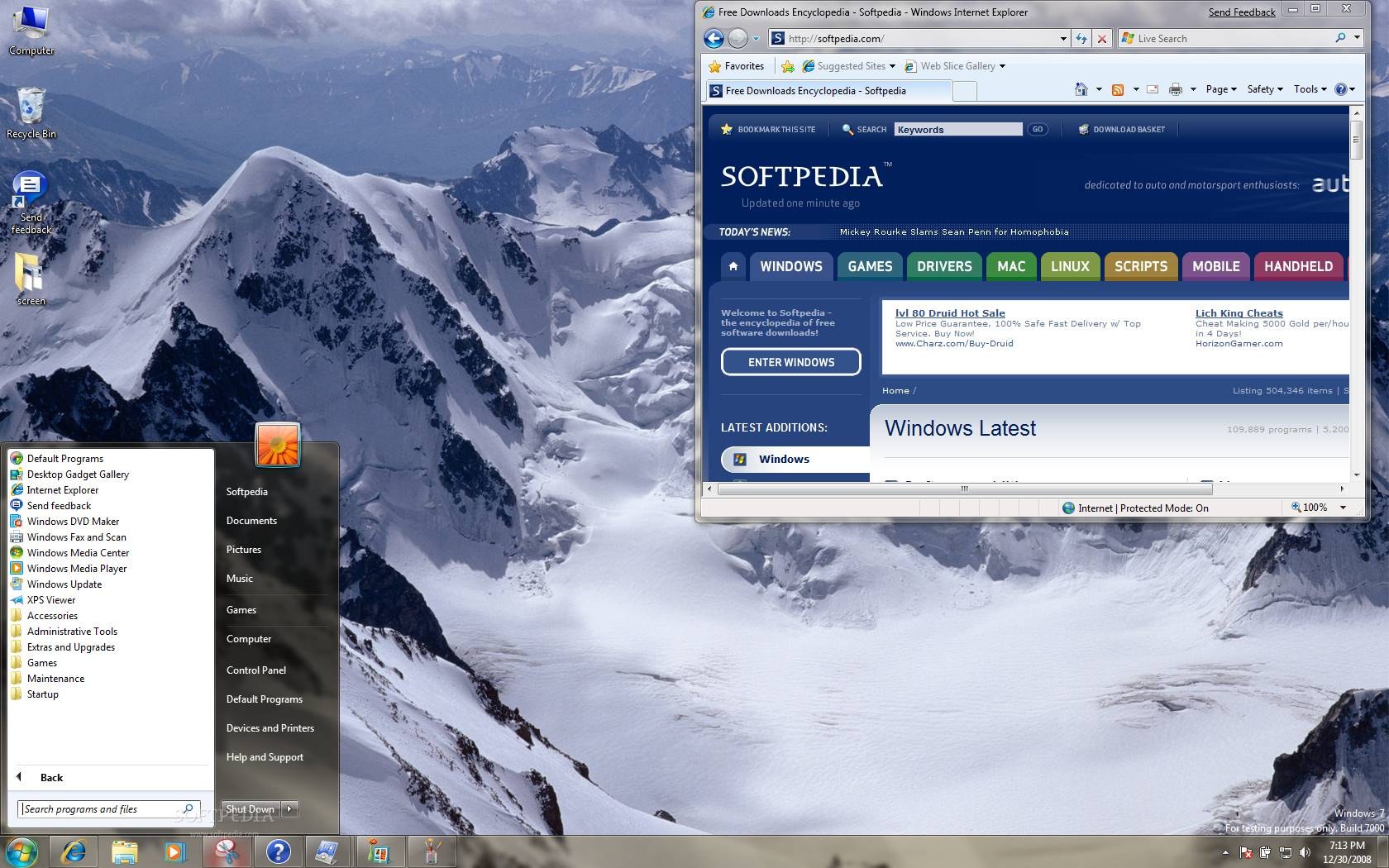
Task: Click the GO button next to Keywords
Action: pos(1037,129)
